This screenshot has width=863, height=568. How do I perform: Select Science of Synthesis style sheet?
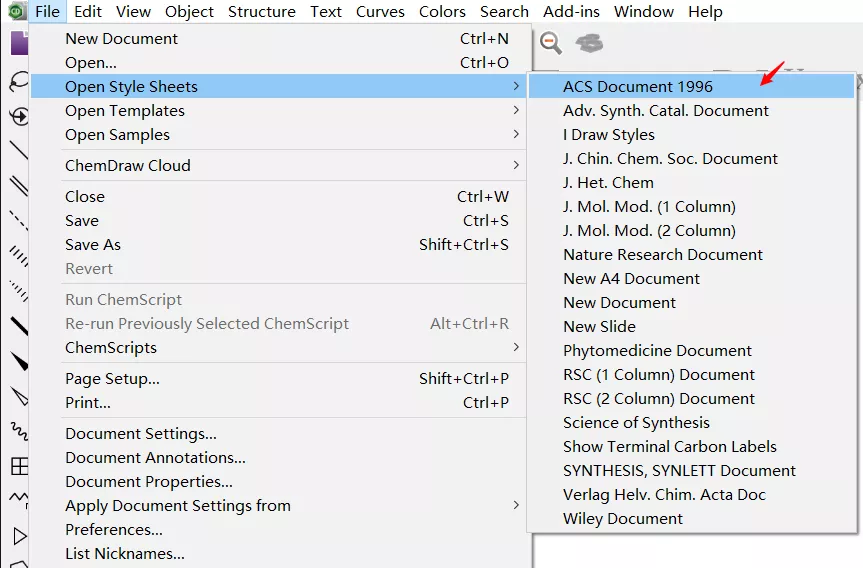pyautogui.click(x=691, y=423)
